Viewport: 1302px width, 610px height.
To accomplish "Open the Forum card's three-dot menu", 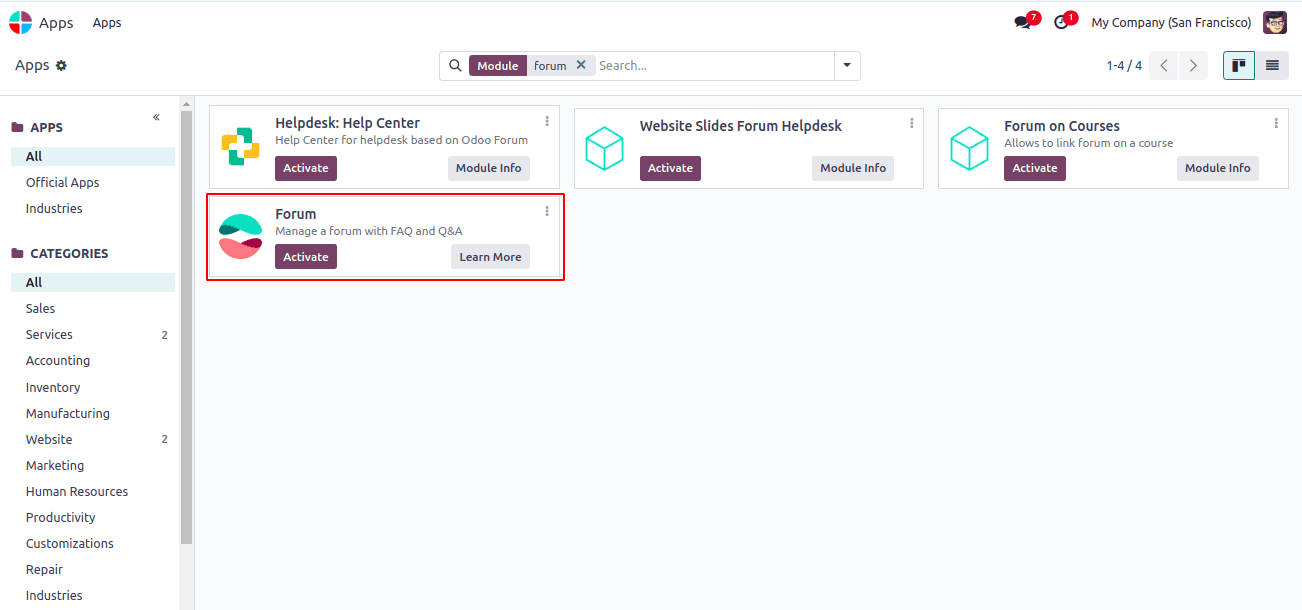I will click(x=547, y=210).
